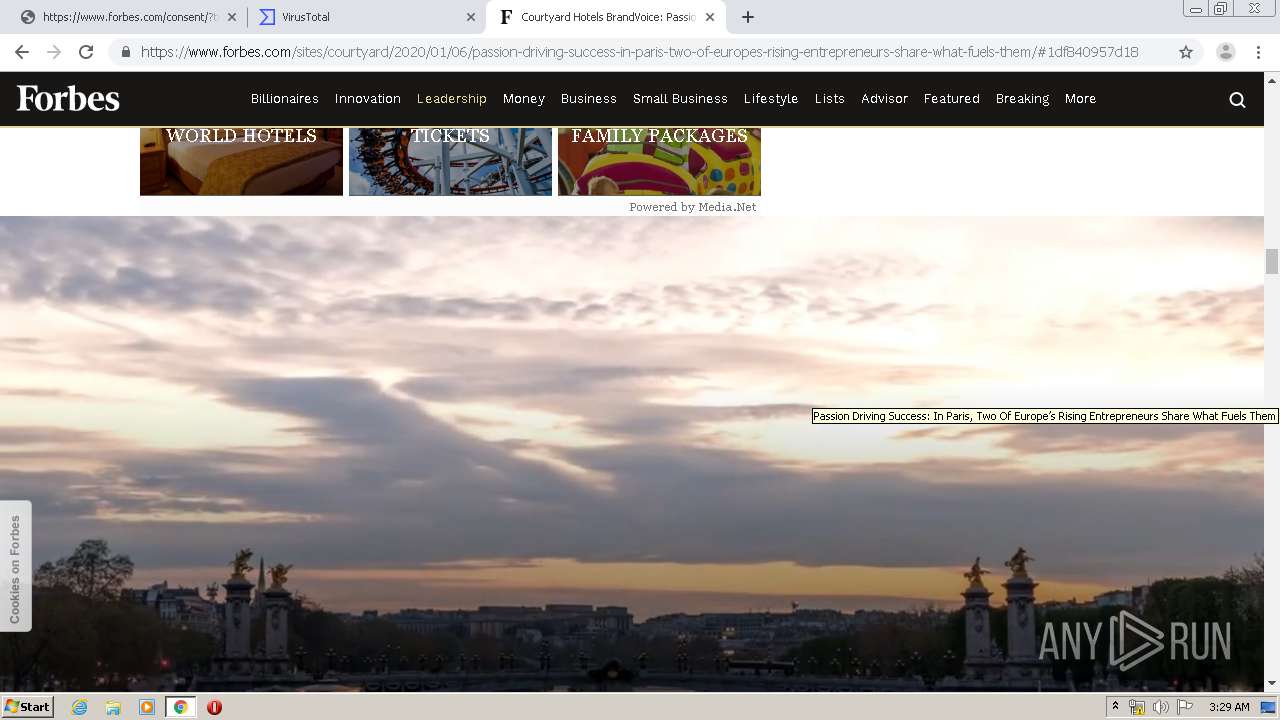Open the Lifestyle menu
The width and height of the screenshot is (1280, 720).
point(771,98)
